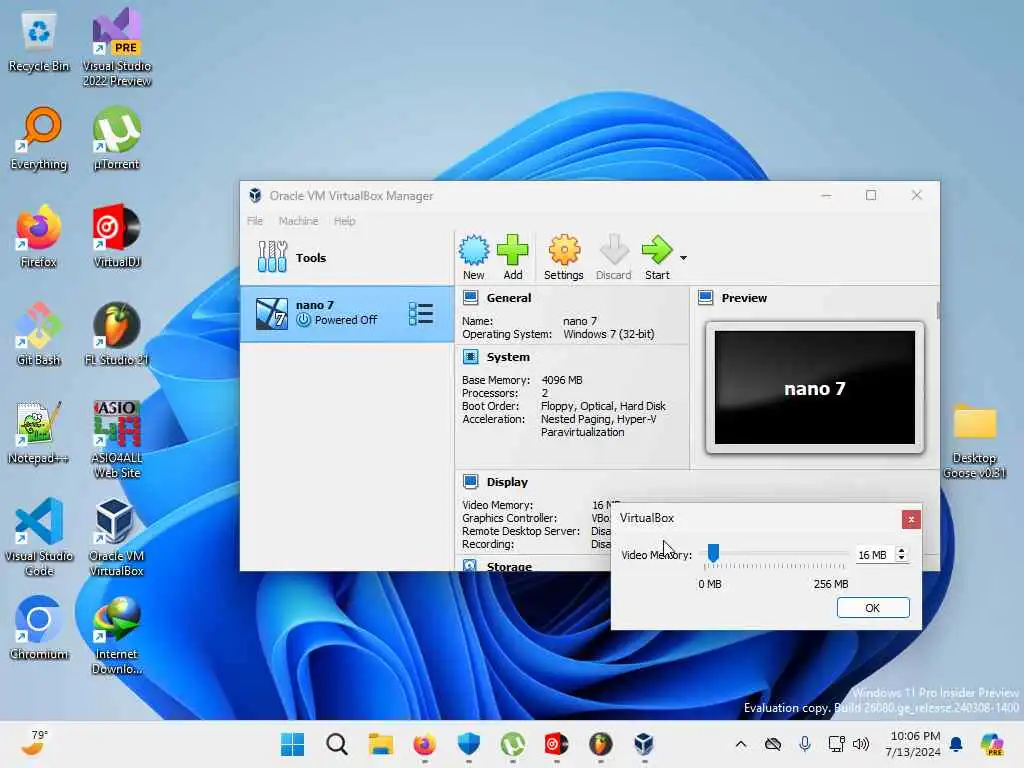The image size is (1024, 768).
Task: Click the nano 7 preview thumbnail
Action: [814, 387]
